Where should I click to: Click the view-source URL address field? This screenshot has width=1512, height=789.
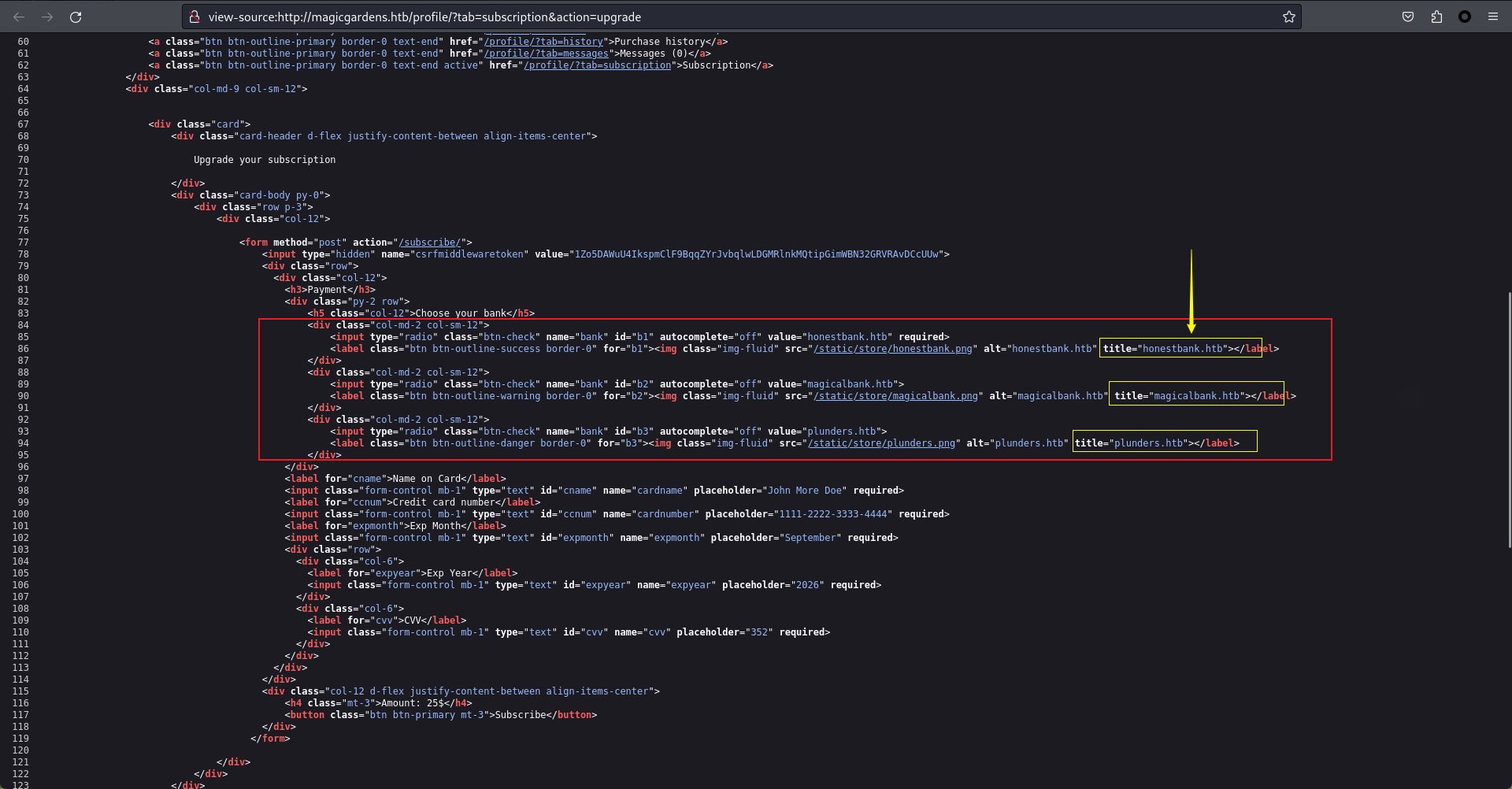[x=740, y=17]
